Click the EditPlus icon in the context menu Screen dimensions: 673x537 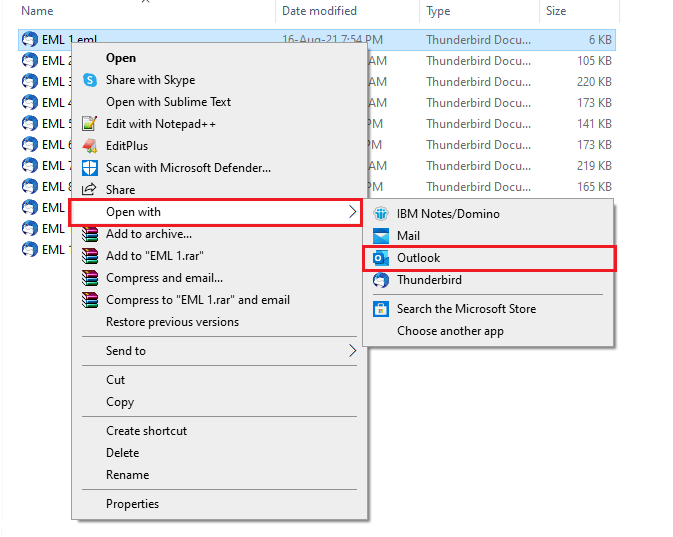pos(90,146)
